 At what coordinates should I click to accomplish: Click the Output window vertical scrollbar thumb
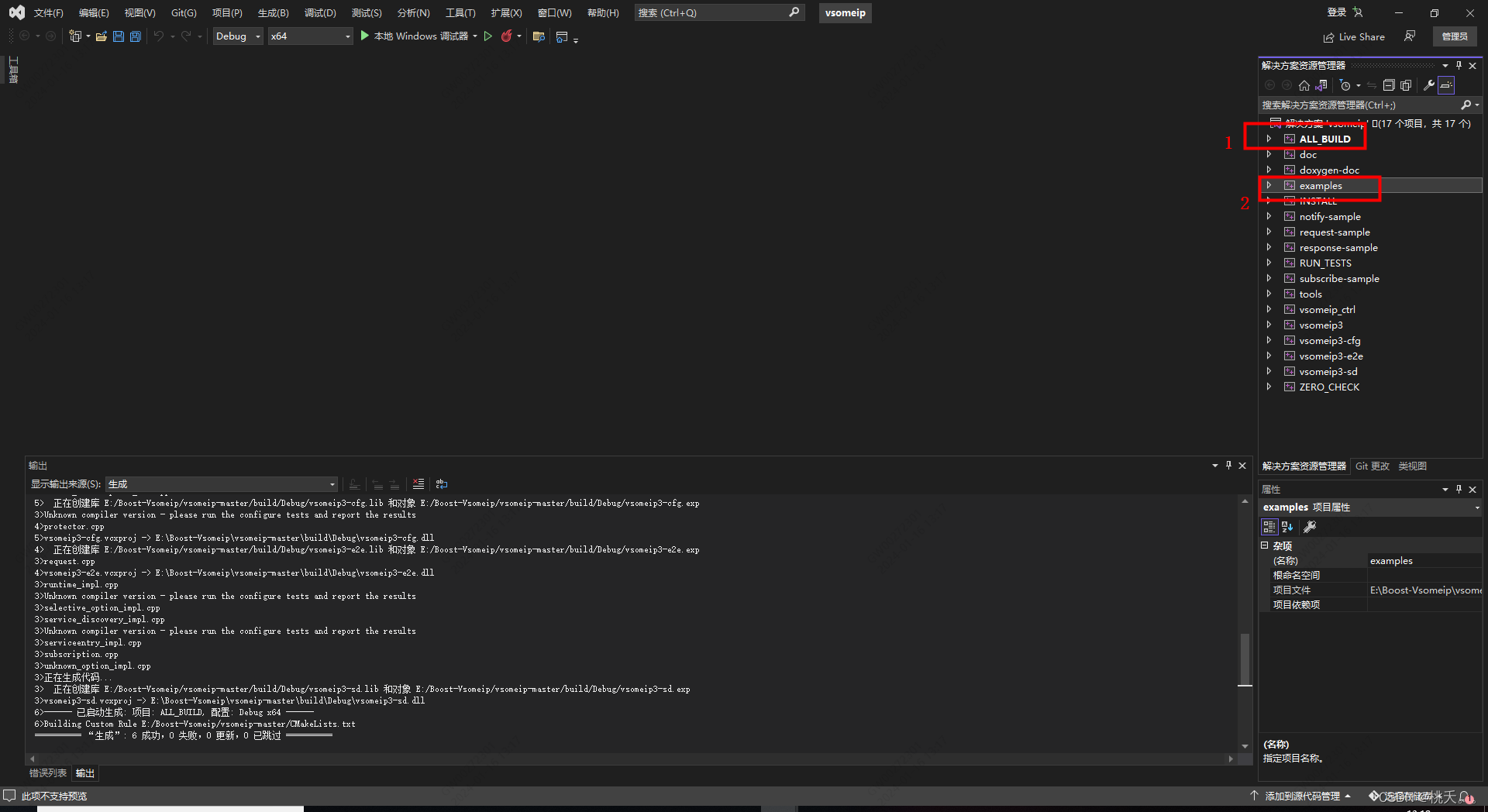point(1245,659)
